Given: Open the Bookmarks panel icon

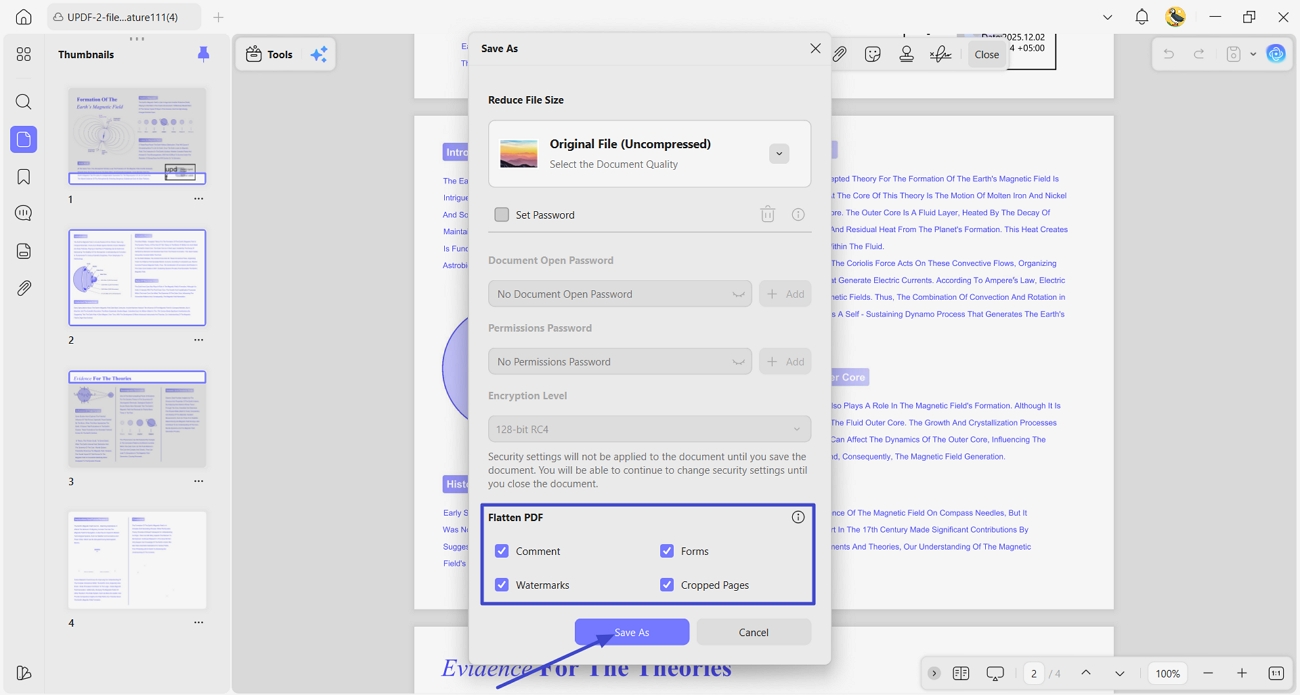Looking at the screenshot, I should coord(24,177).
